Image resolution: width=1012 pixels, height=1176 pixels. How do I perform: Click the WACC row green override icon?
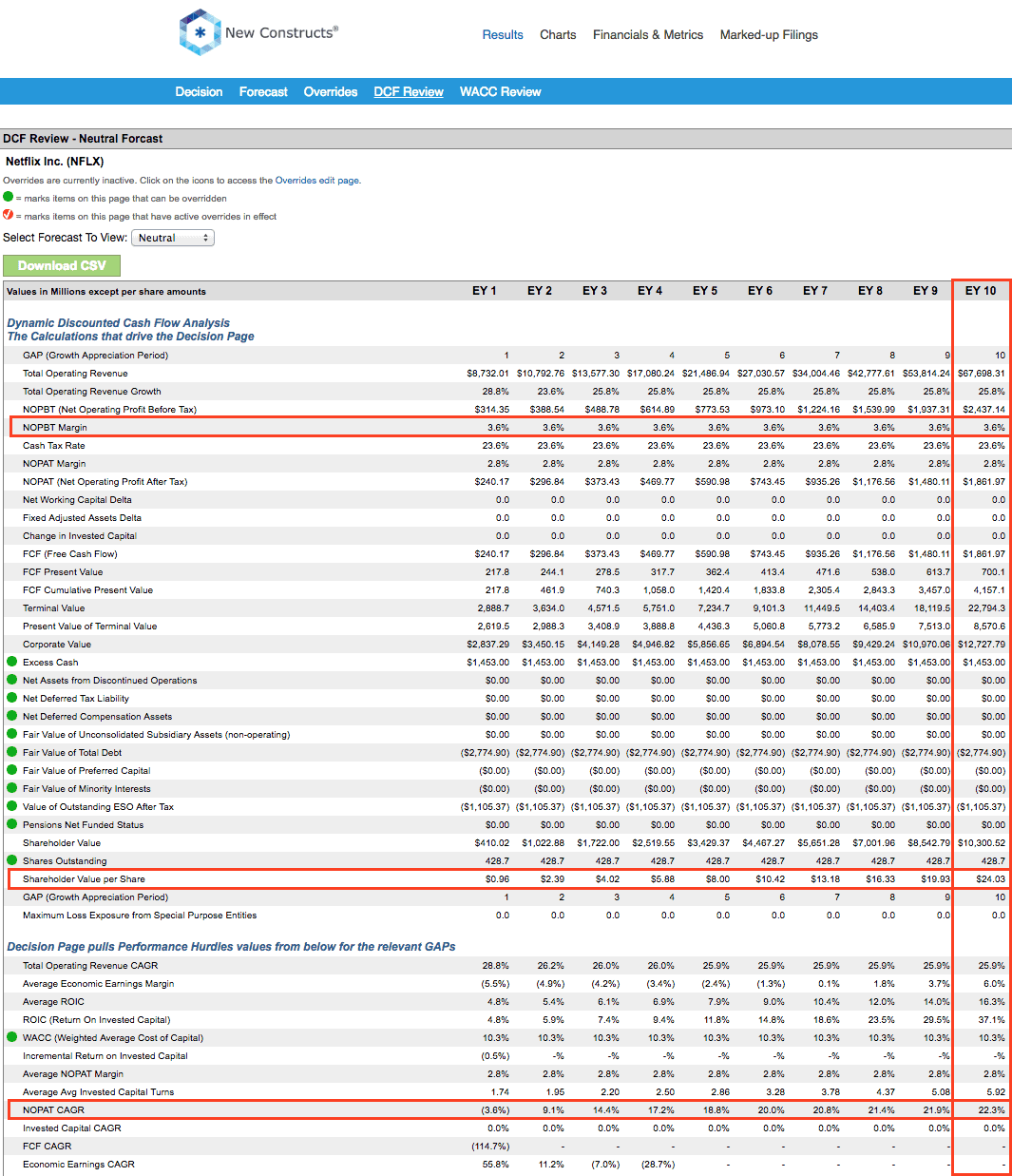[11, 1037]
